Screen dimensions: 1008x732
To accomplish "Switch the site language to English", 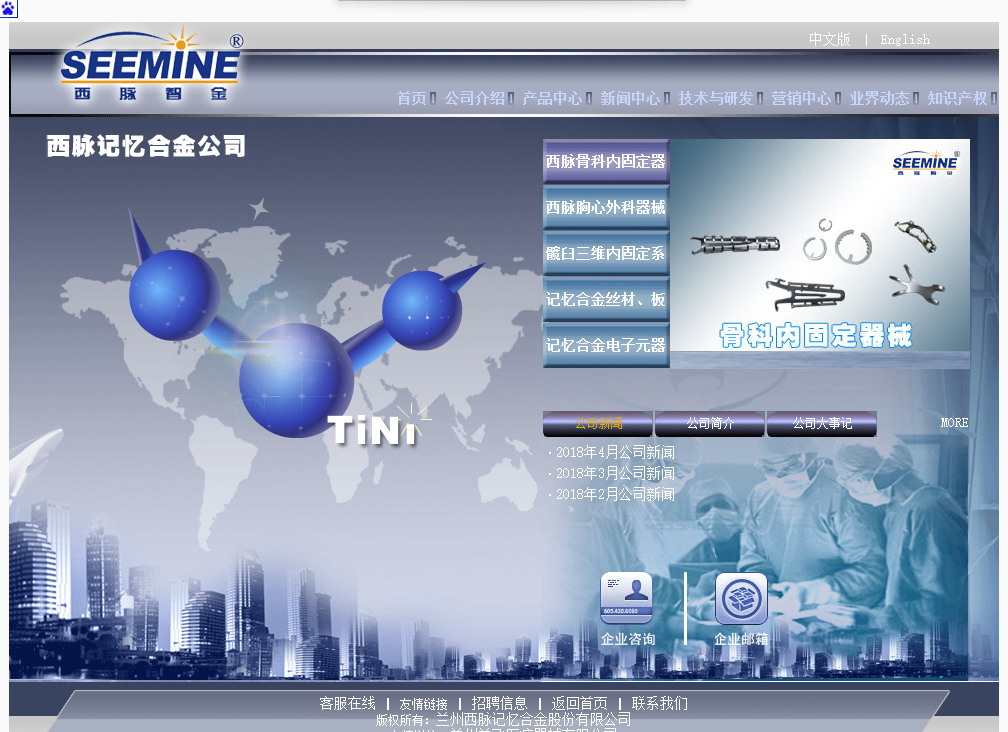I will click(905, 40).
